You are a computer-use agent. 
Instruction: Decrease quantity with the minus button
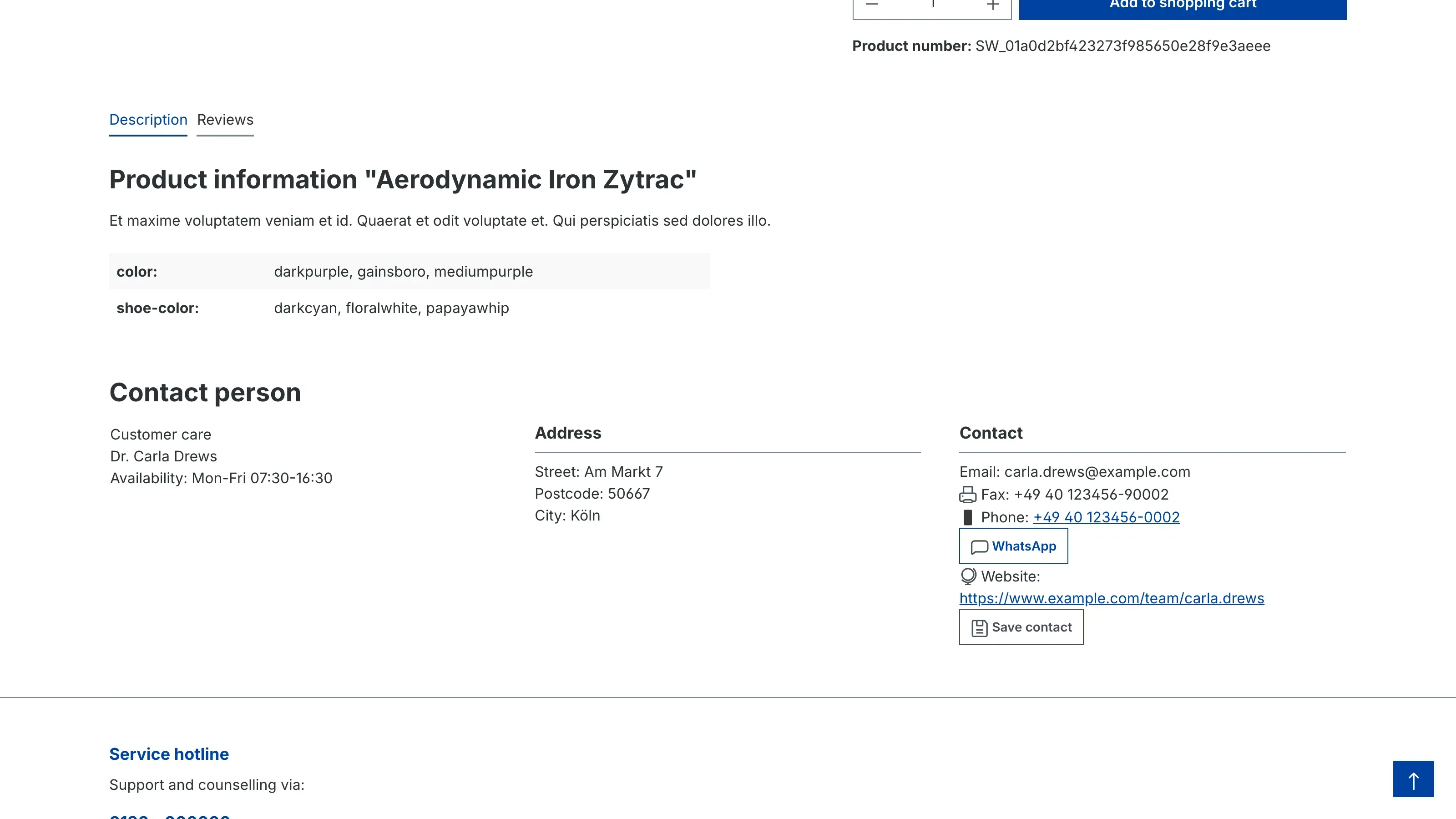[872, 5]
